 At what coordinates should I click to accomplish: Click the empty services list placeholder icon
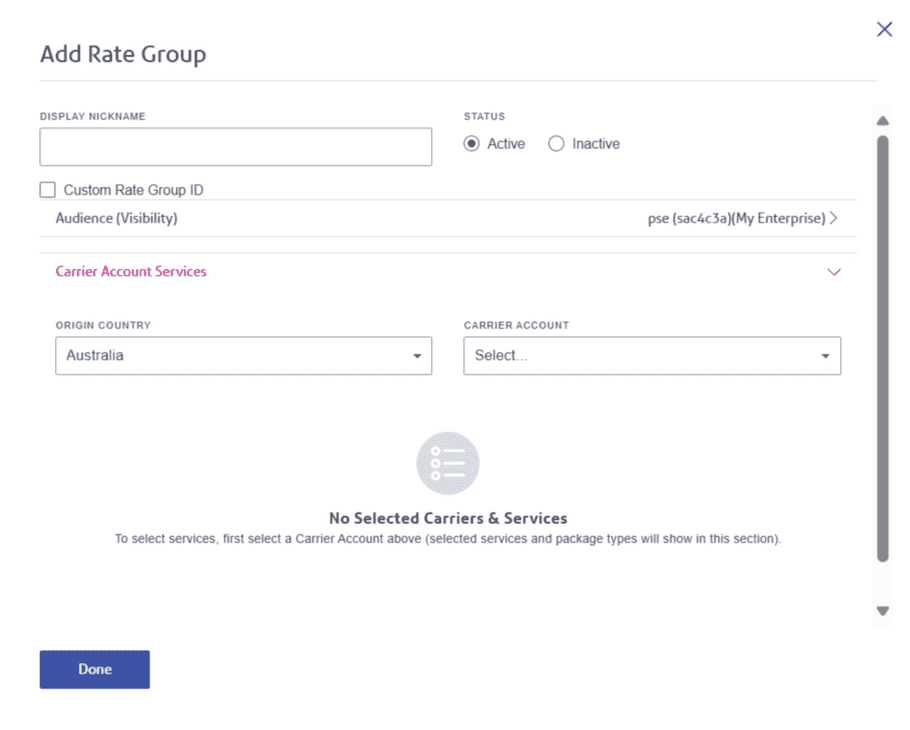click(448, 463)
